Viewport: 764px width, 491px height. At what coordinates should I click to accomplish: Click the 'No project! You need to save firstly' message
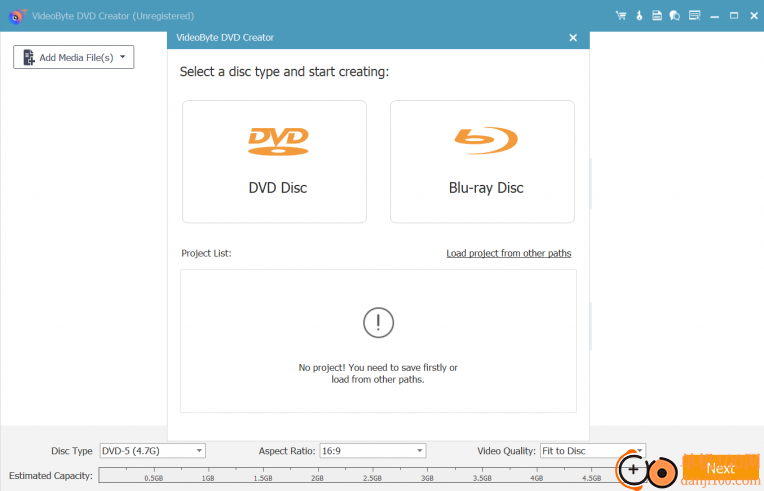pos(378,374)
